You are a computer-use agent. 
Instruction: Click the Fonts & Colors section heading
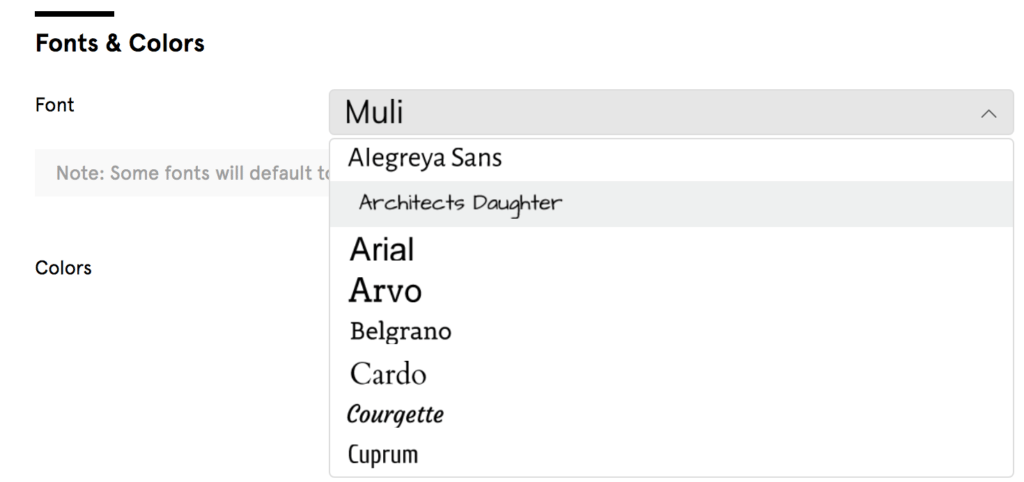pyautogui.click(x=120, y=43)
